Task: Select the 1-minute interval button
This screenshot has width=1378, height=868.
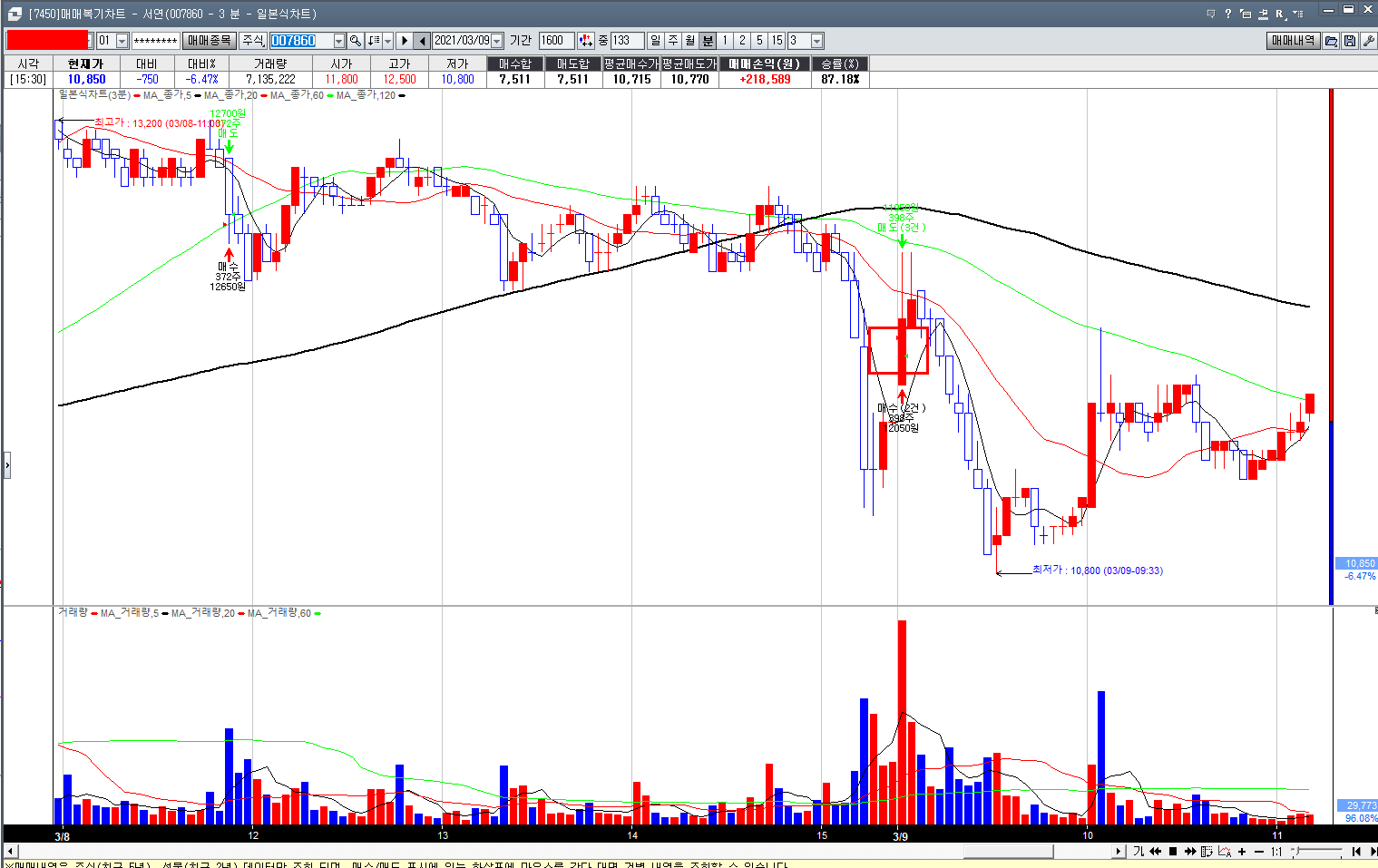Action: (x=725, y=41)
